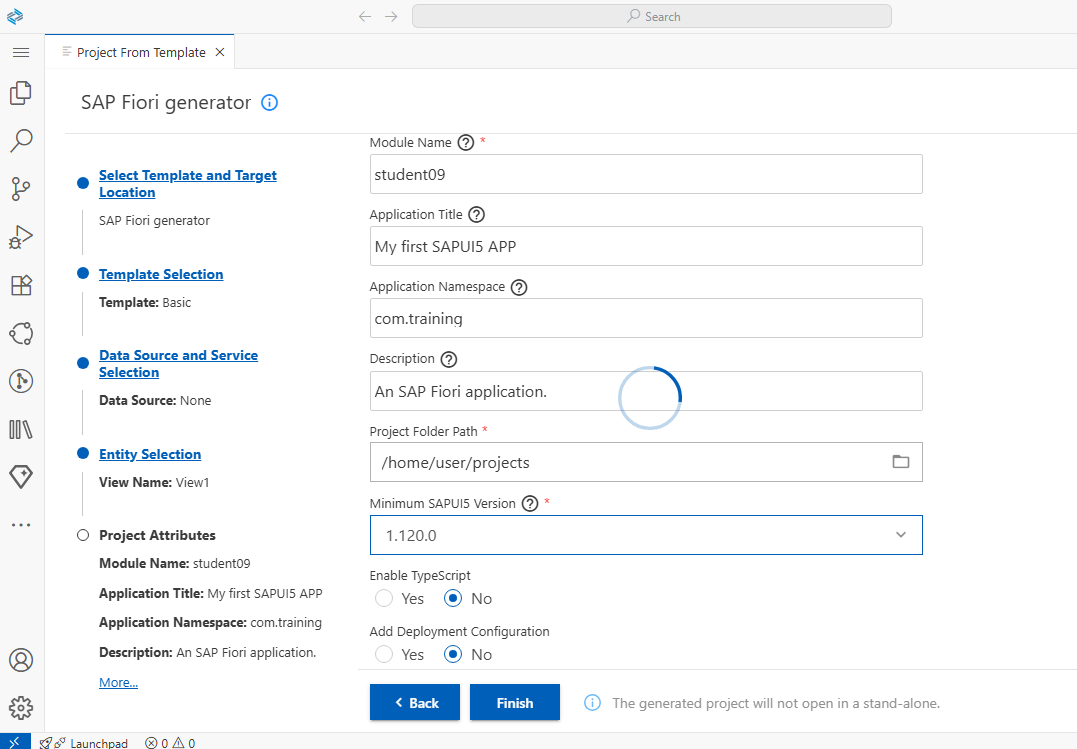Screen dimensions: 1077x749
Task: Go to Select Template and Target Location step
Action: [x=188, y=183]
